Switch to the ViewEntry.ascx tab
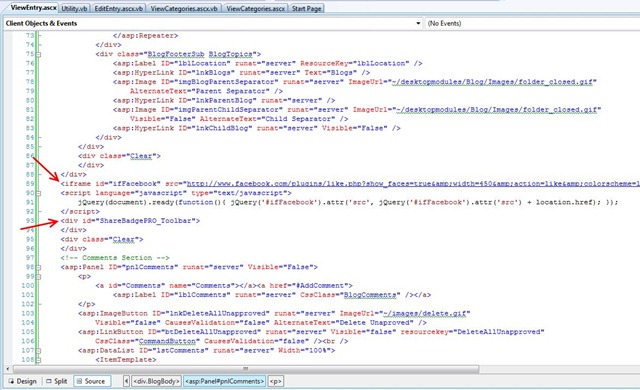The width and height of the screenshot is (640, 390). coord(33,7)
